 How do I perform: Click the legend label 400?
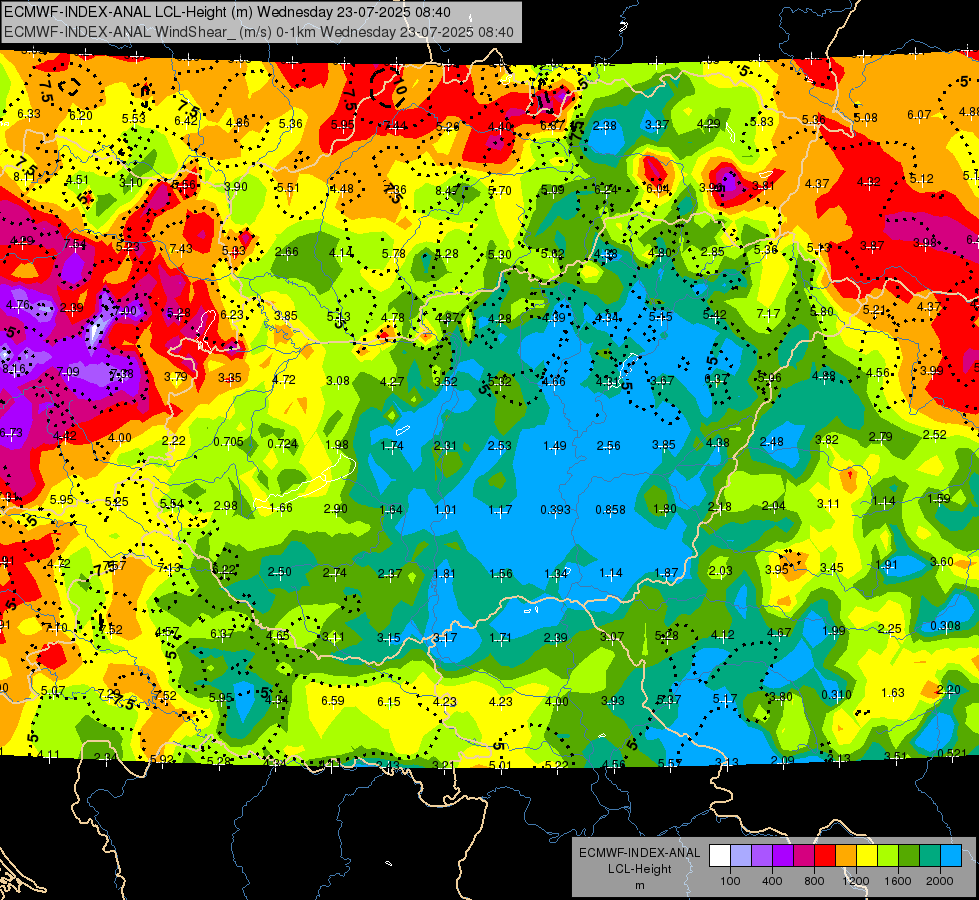tap(772, 881)
